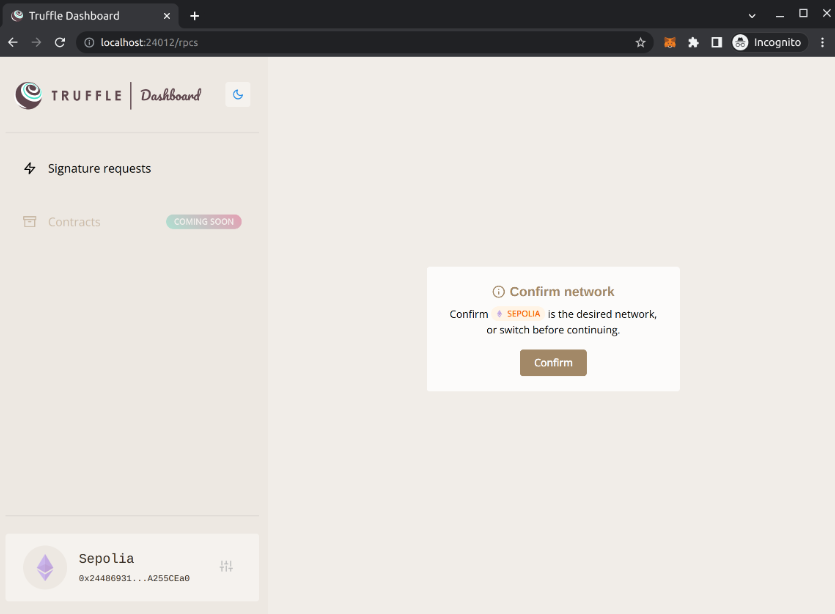Click the Contracts box icon in sidebar
835x614 pixels.
(x=29, y=221)
